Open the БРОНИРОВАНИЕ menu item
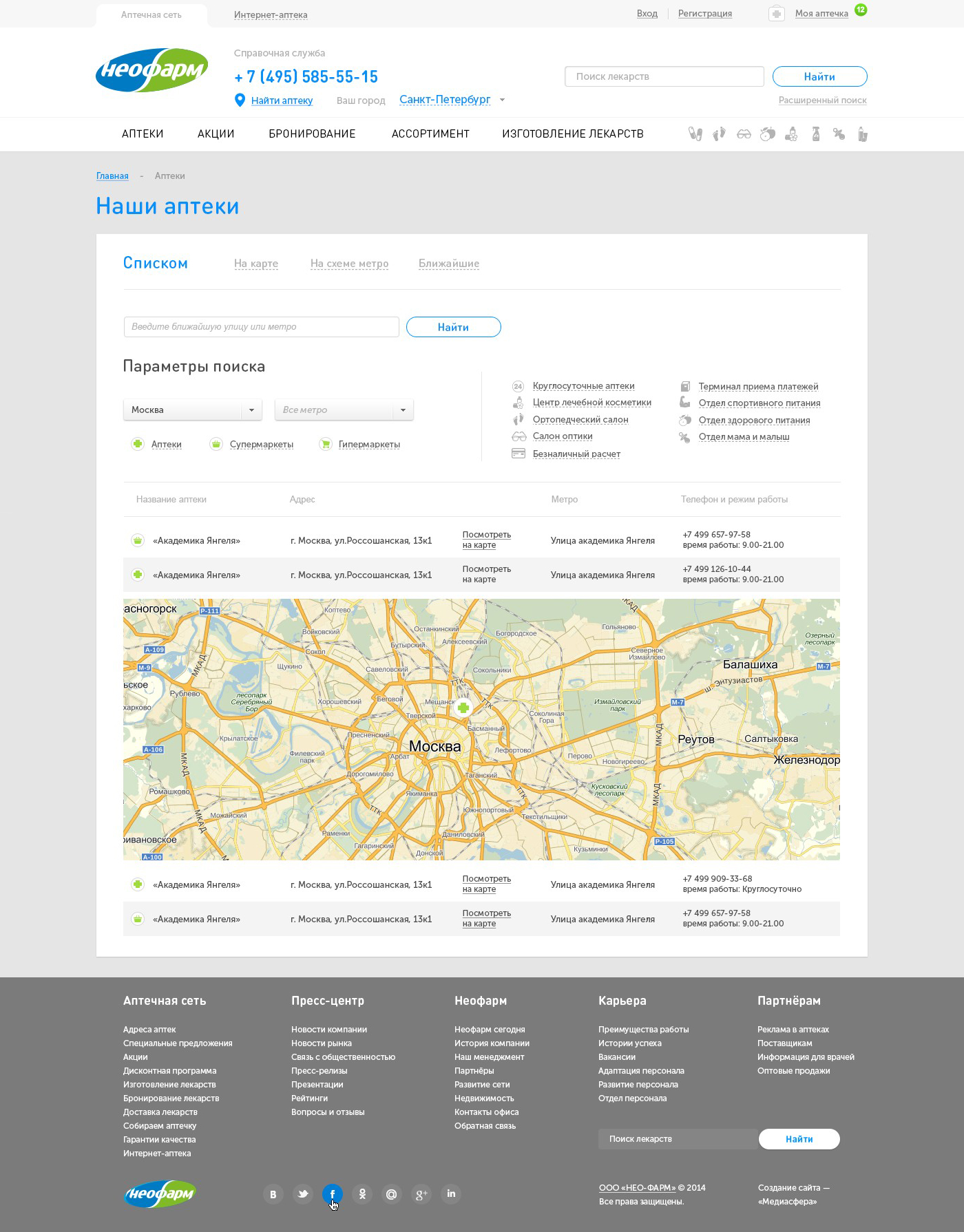The width and height of the screenshot is (964, 1232). 312,134
